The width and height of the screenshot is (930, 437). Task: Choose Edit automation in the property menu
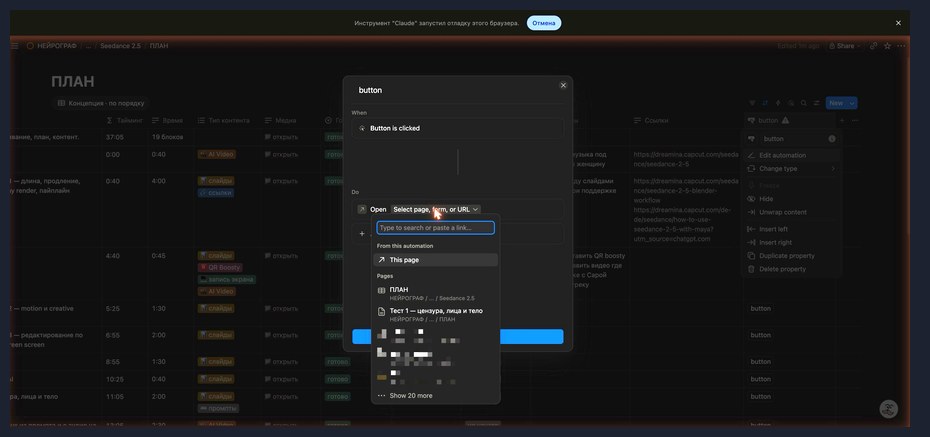click(x=791, y=155)
